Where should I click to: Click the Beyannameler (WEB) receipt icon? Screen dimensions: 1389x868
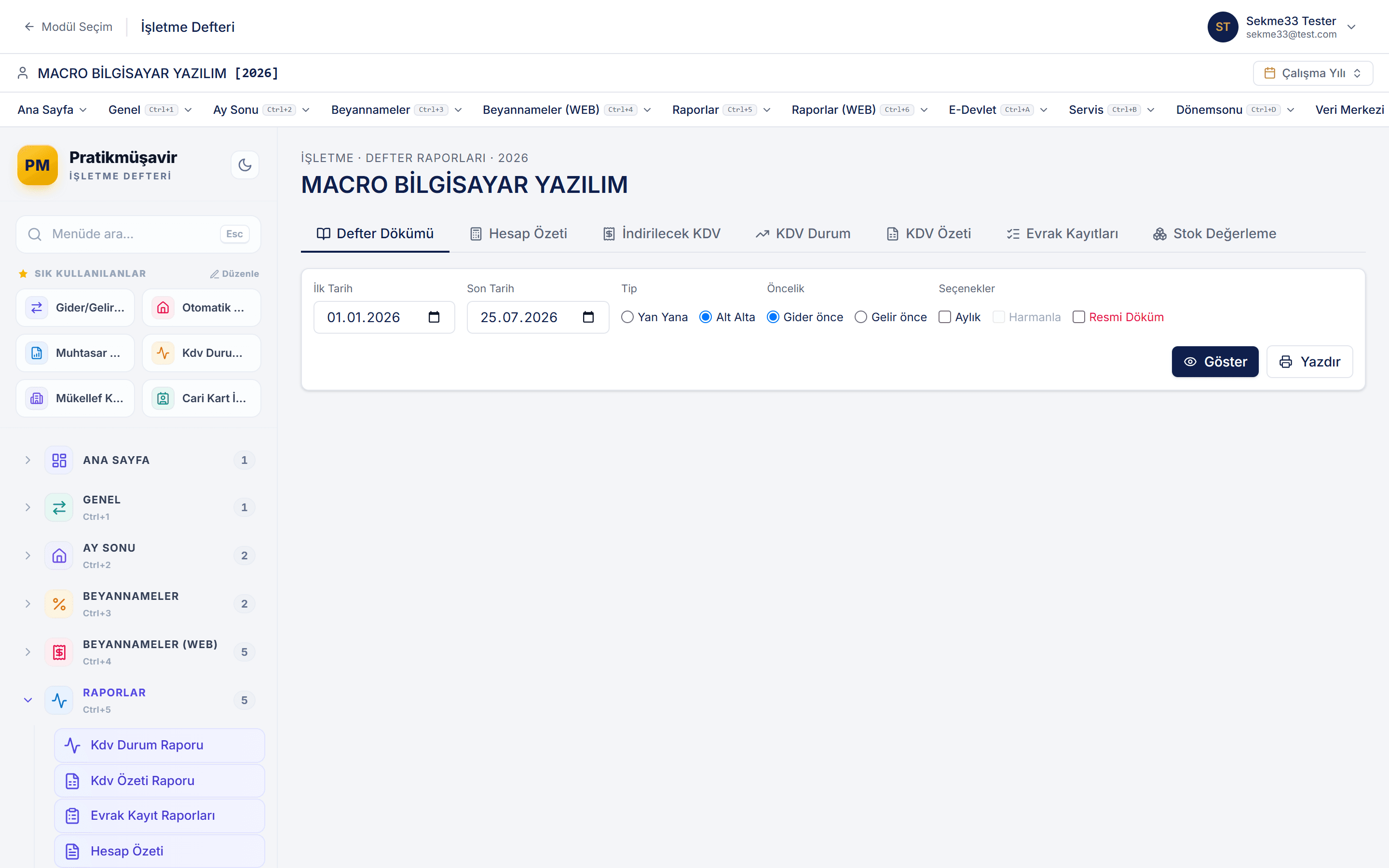(x=59, y=652)
